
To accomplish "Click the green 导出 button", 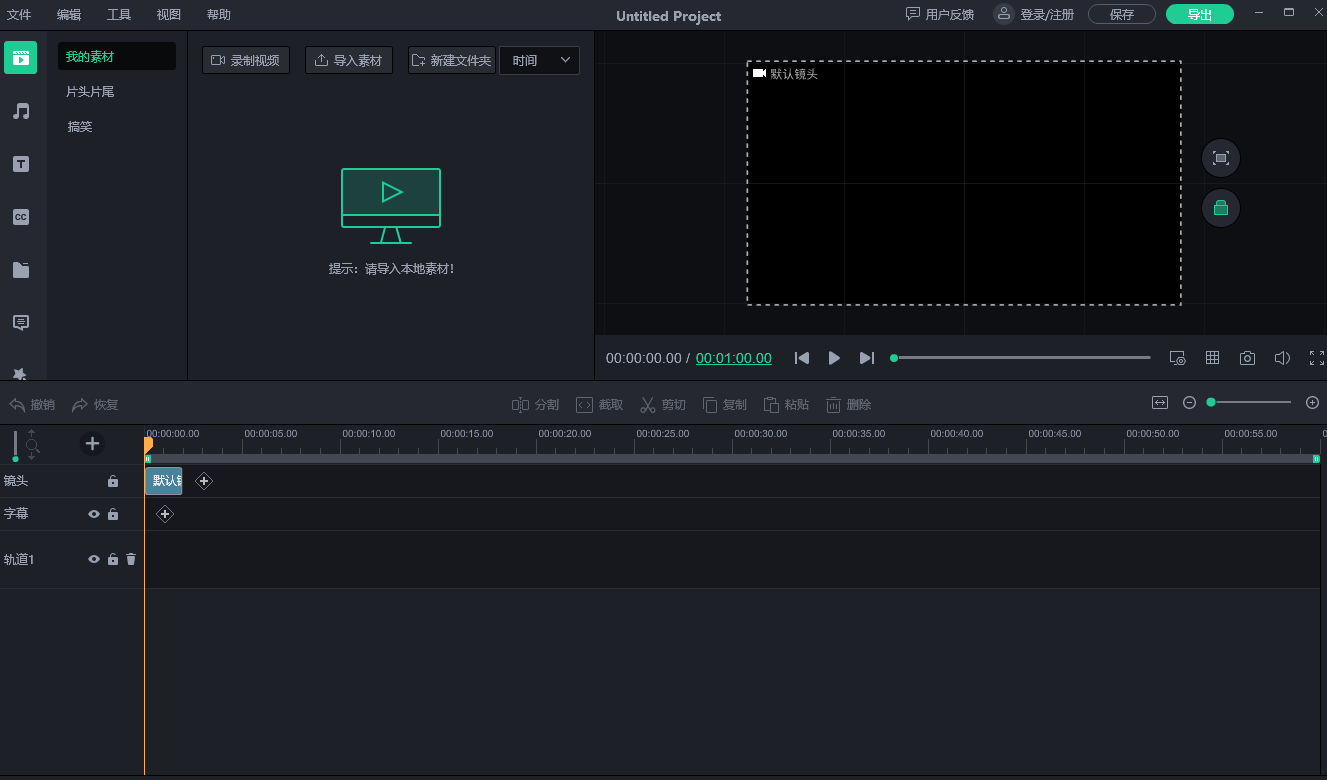I will pos(1200,14).
